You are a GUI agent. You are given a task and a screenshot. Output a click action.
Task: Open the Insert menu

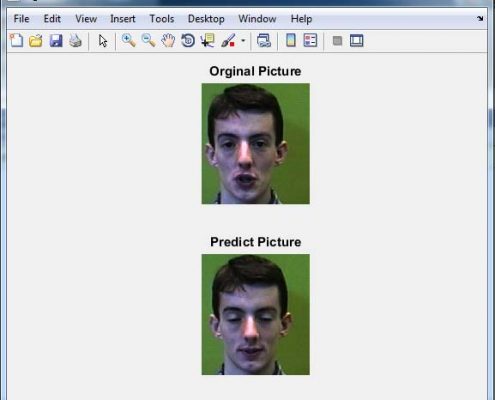coord(123,19)
